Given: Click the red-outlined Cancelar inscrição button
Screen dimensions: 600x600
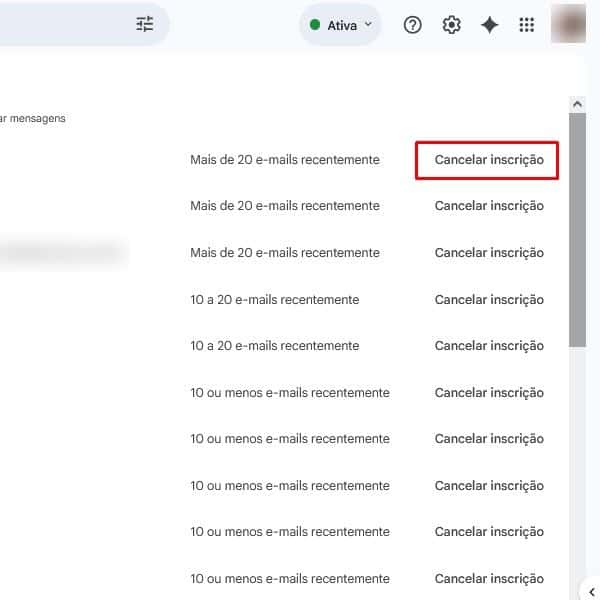Looking at the screenshot, I should [488, 160].
